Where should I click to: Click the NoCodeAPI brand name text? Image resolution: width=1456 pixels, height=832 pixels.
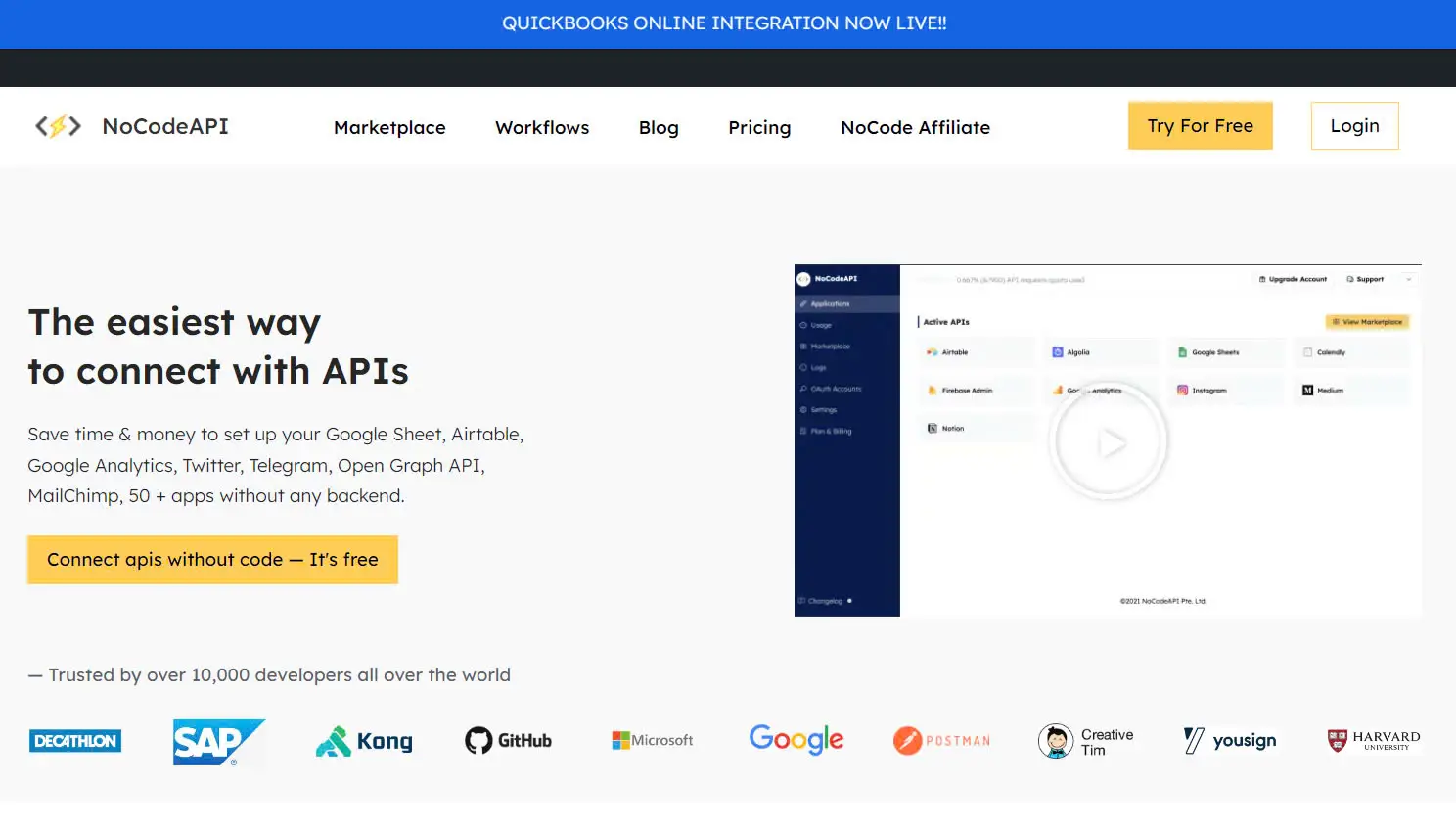[x=165, y=126]
